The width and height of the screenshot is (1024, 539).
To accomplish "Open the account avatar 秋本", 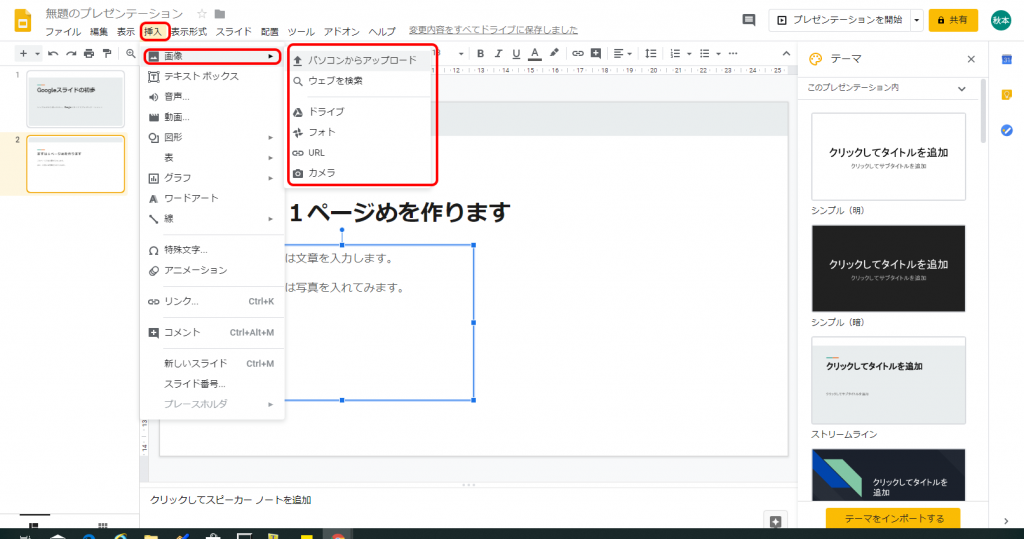I will coord(1000,20).
